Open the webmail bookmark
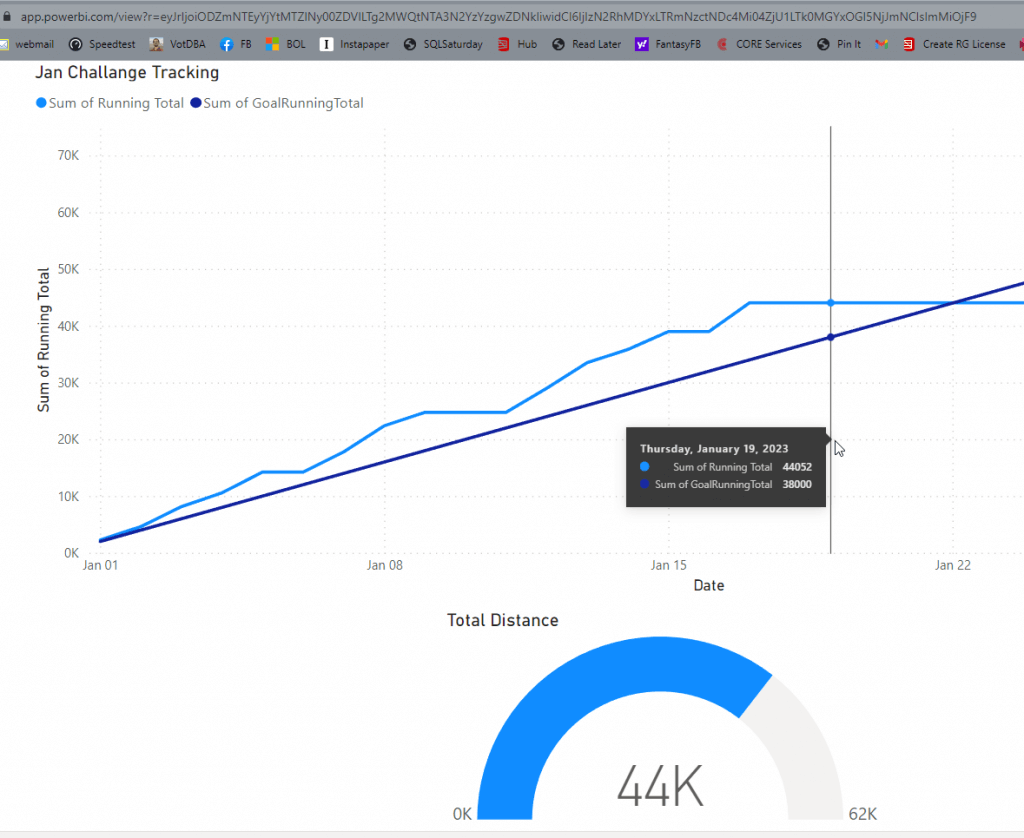The height and width of the screenshot is (838, 1024). [x=27, y=44]
